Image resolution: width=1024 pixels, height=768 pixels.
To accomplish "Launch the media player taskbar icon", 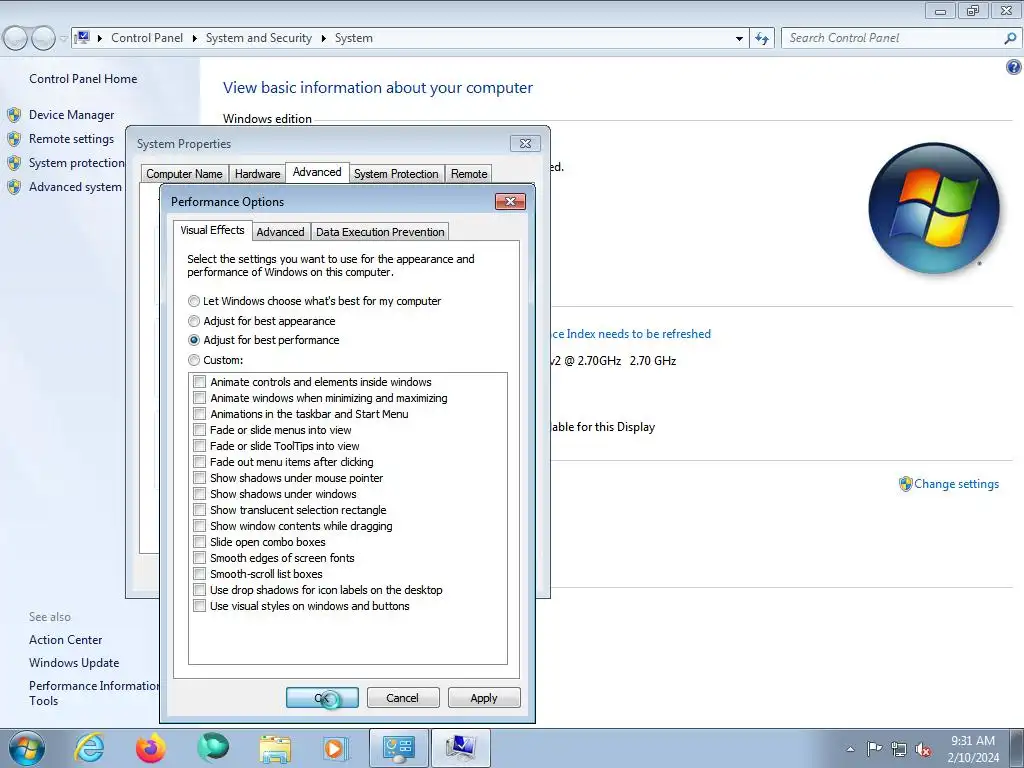I will click(336, 749).
